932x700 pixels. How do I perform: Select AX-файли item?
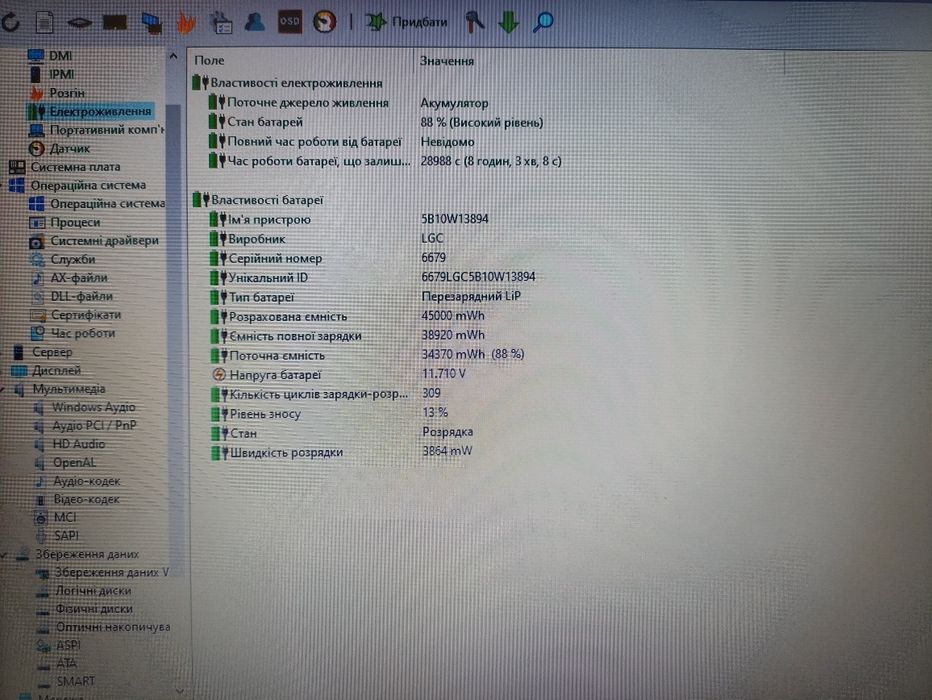pyautogui.click(x=78, y=278)
